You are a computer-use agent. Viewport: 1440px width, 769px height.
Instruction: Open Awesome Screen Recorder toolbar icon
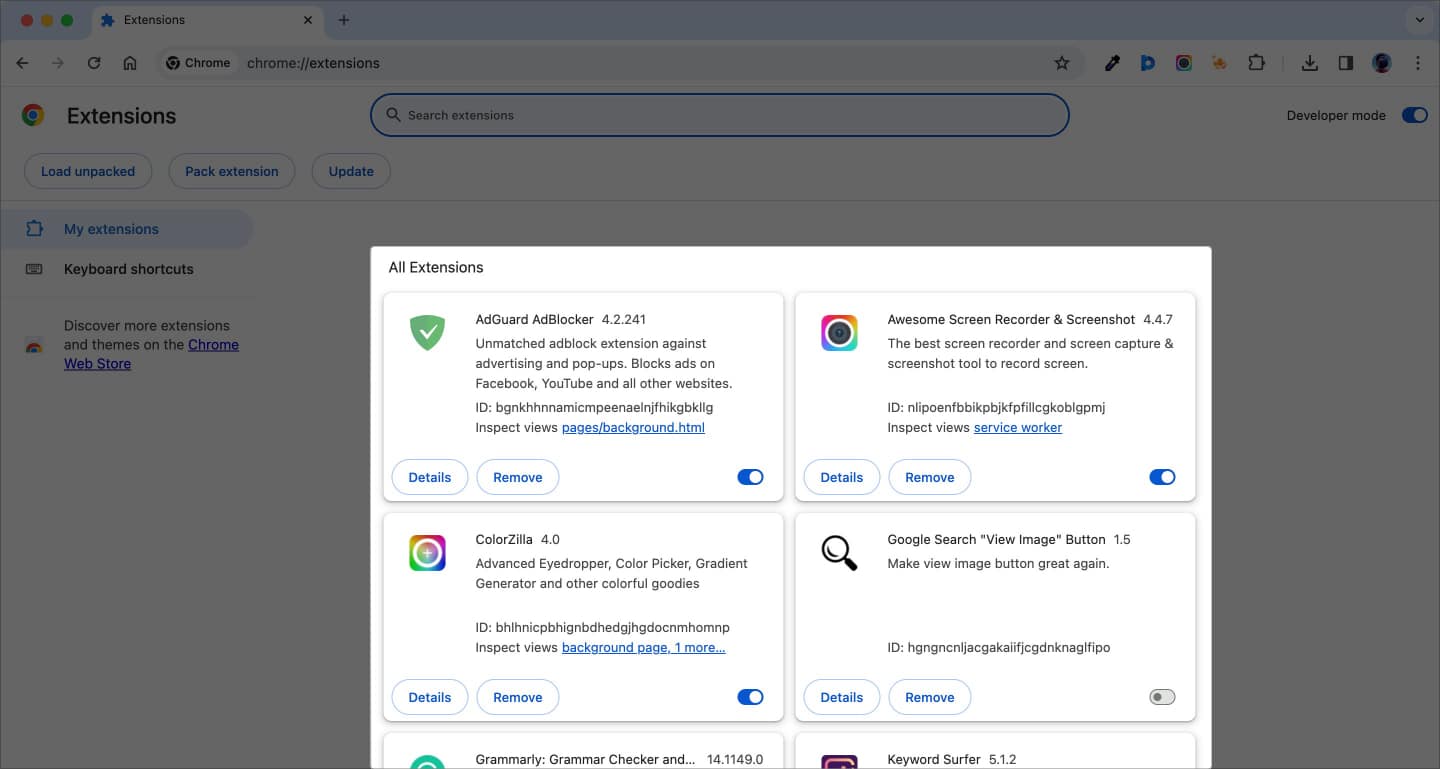[1184, 63]
